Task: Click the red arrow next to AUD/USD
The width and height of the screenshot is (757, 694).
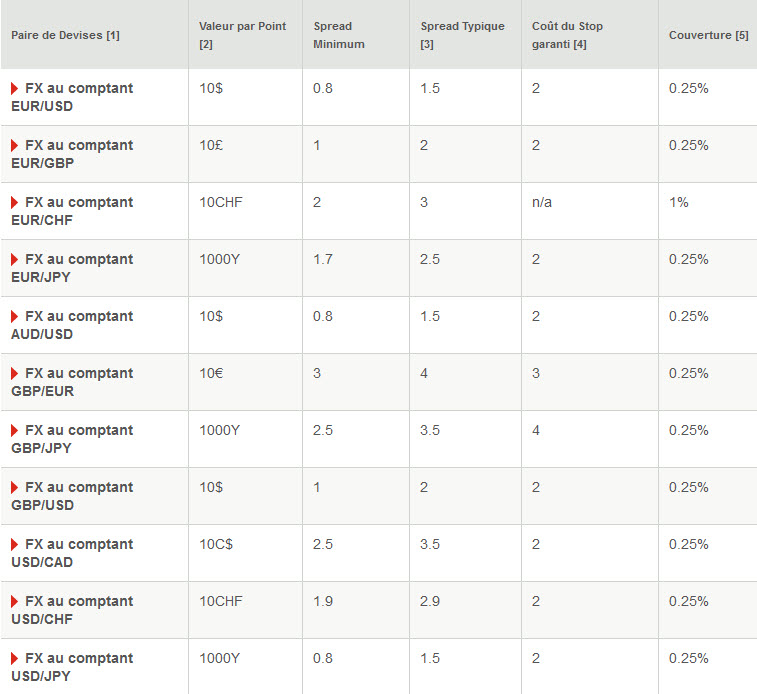Action: click(15, 317)
